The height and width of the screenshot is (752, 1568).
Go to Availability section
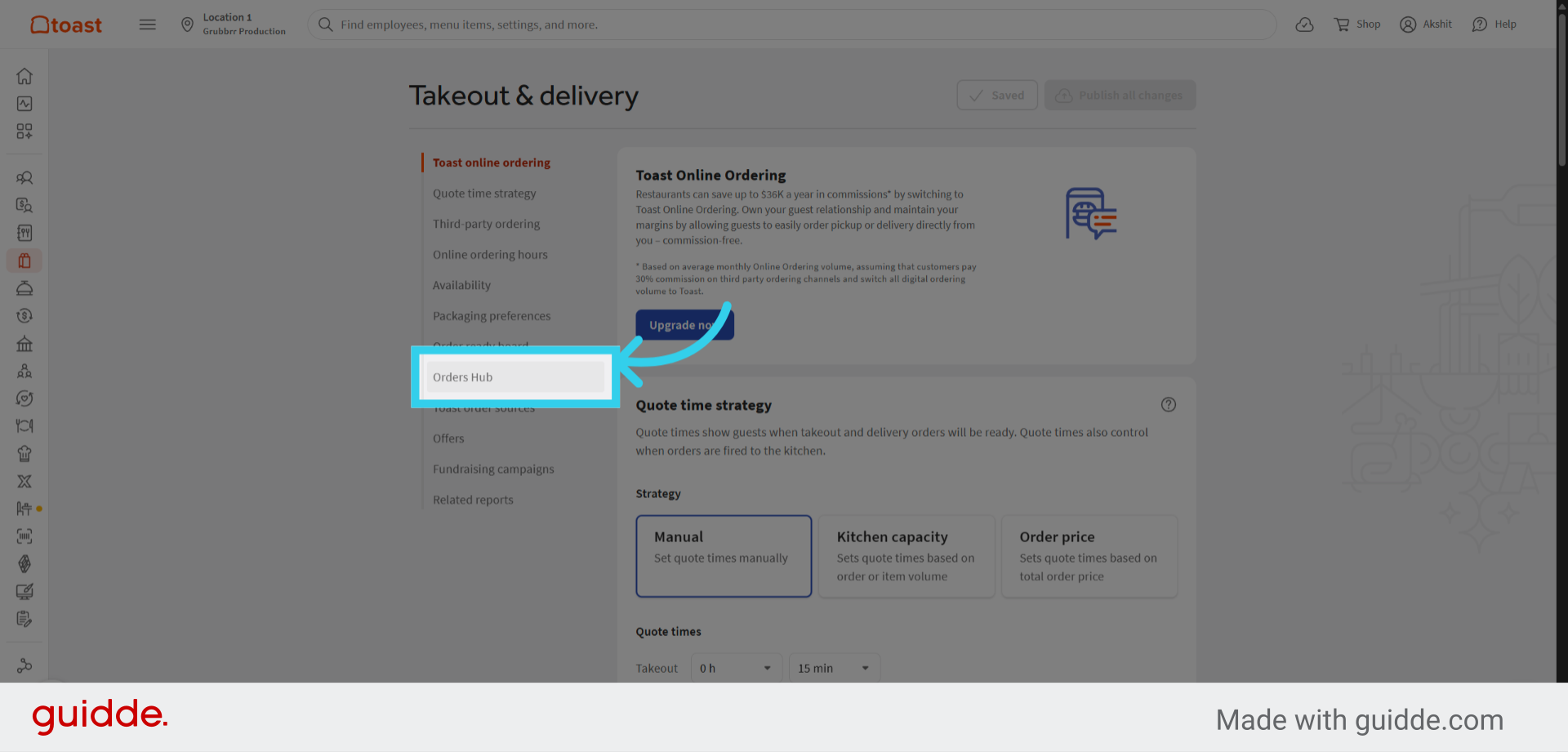tap(461, 285)
